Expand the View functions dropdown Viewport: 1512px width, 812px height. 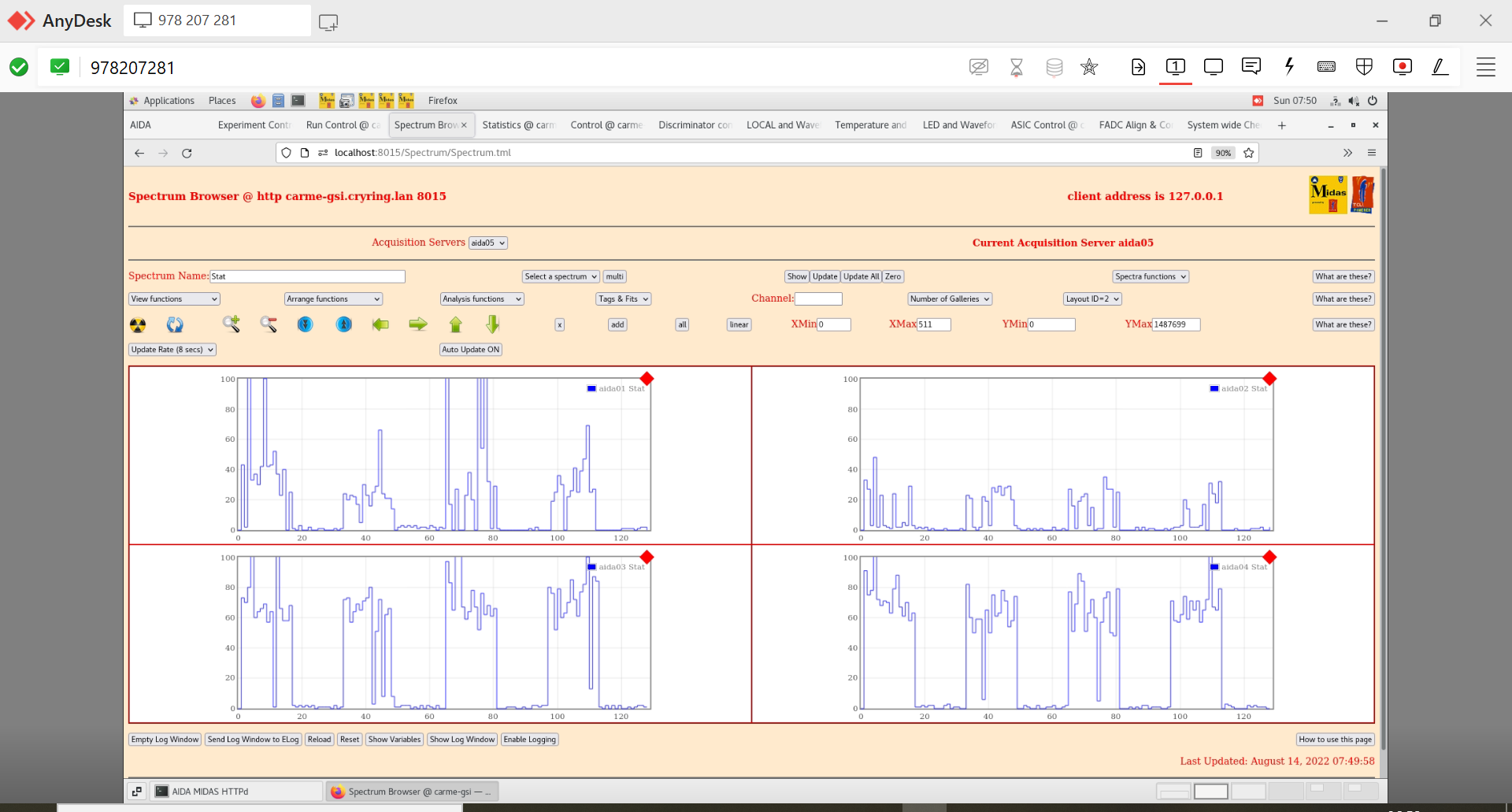[x=174, y=299]
